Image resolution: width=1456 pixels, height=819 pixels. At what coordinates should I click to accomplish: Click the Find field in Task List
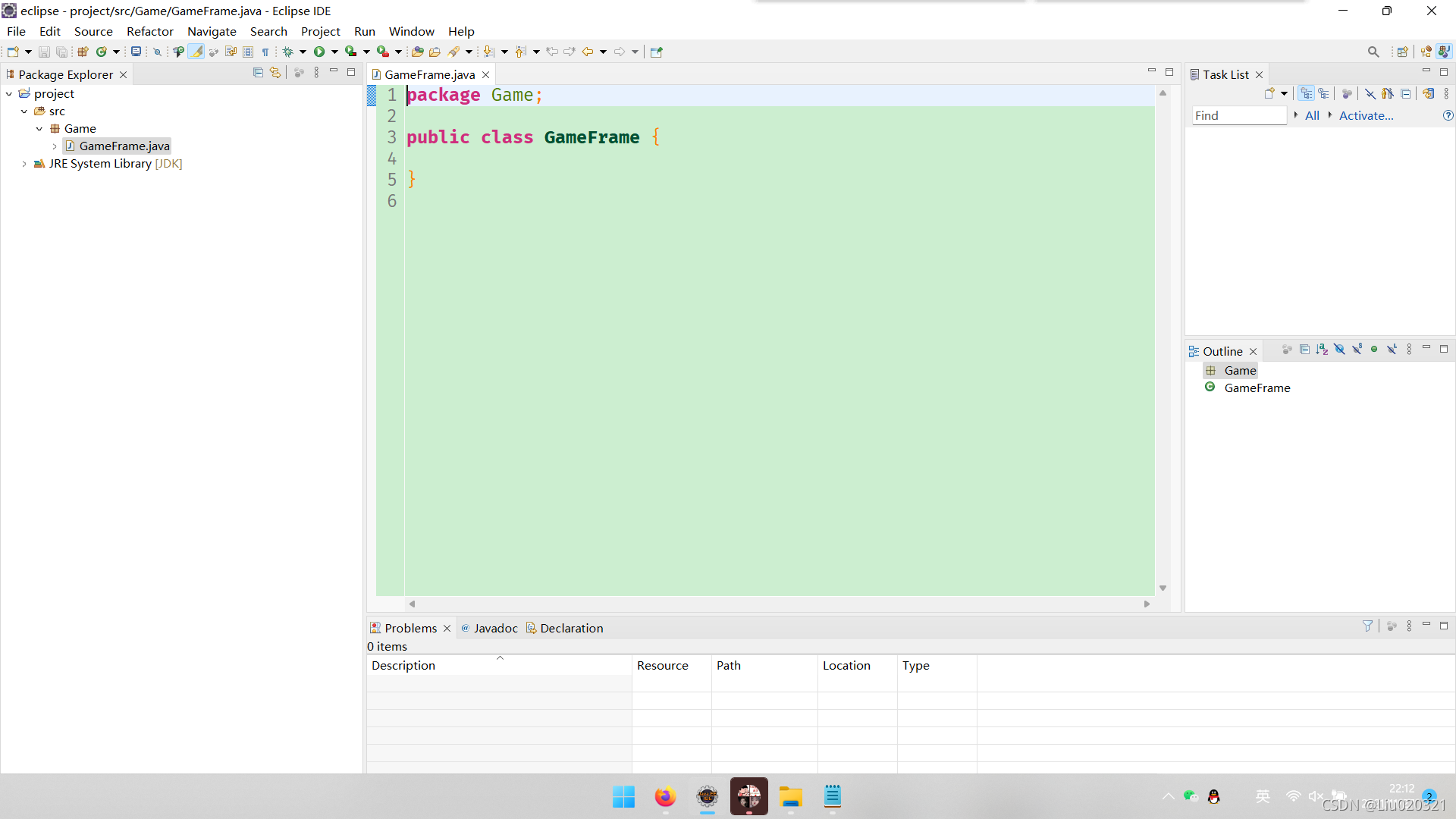point(1238,115)
